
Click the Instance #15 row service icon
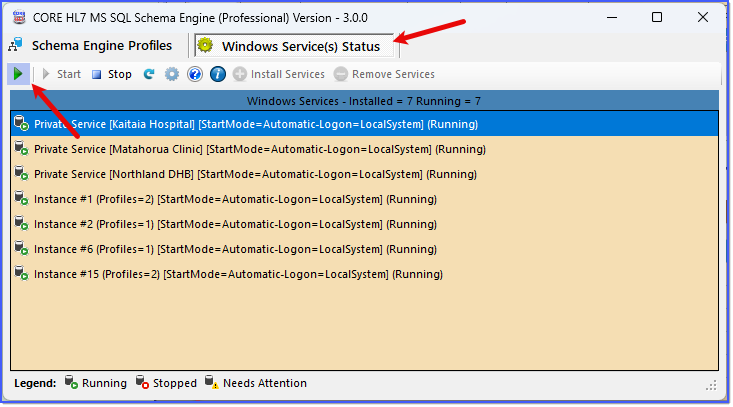[22, 273]
